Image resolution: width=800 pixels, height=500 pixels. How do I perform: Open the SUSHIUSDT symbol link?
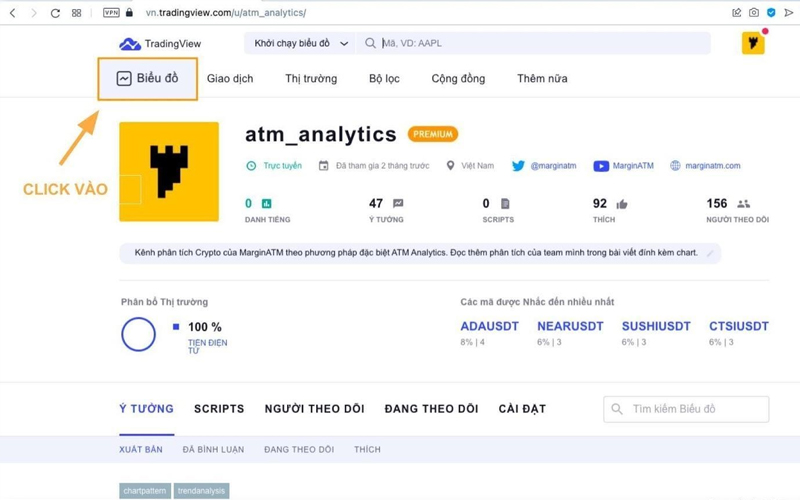point(656,327)
